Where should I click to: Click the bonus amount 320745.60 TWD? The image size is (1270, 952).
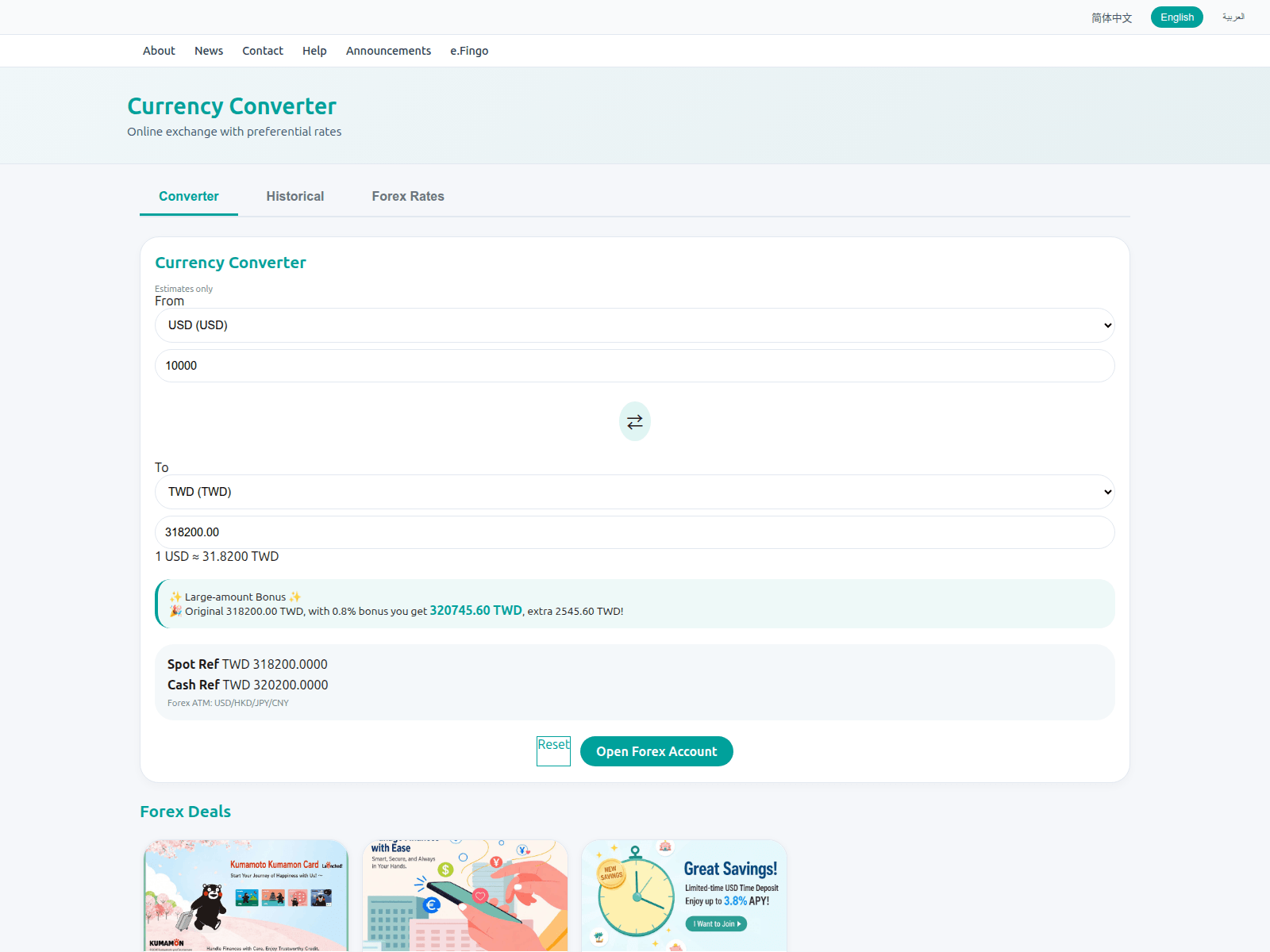[x=475, y=610]
